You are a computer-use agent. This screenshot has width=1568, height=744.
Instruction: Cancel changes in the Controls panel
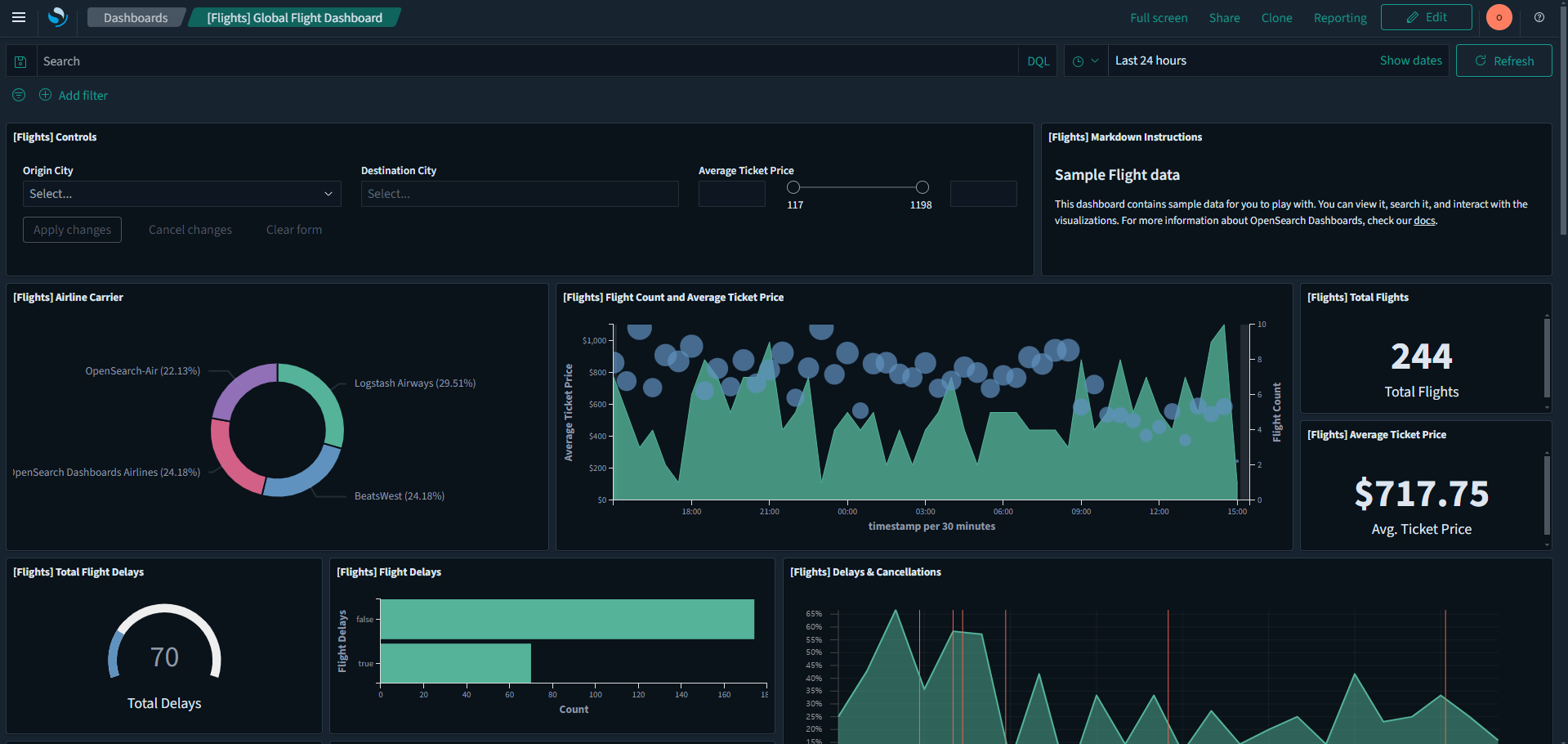tap(190, 230)
